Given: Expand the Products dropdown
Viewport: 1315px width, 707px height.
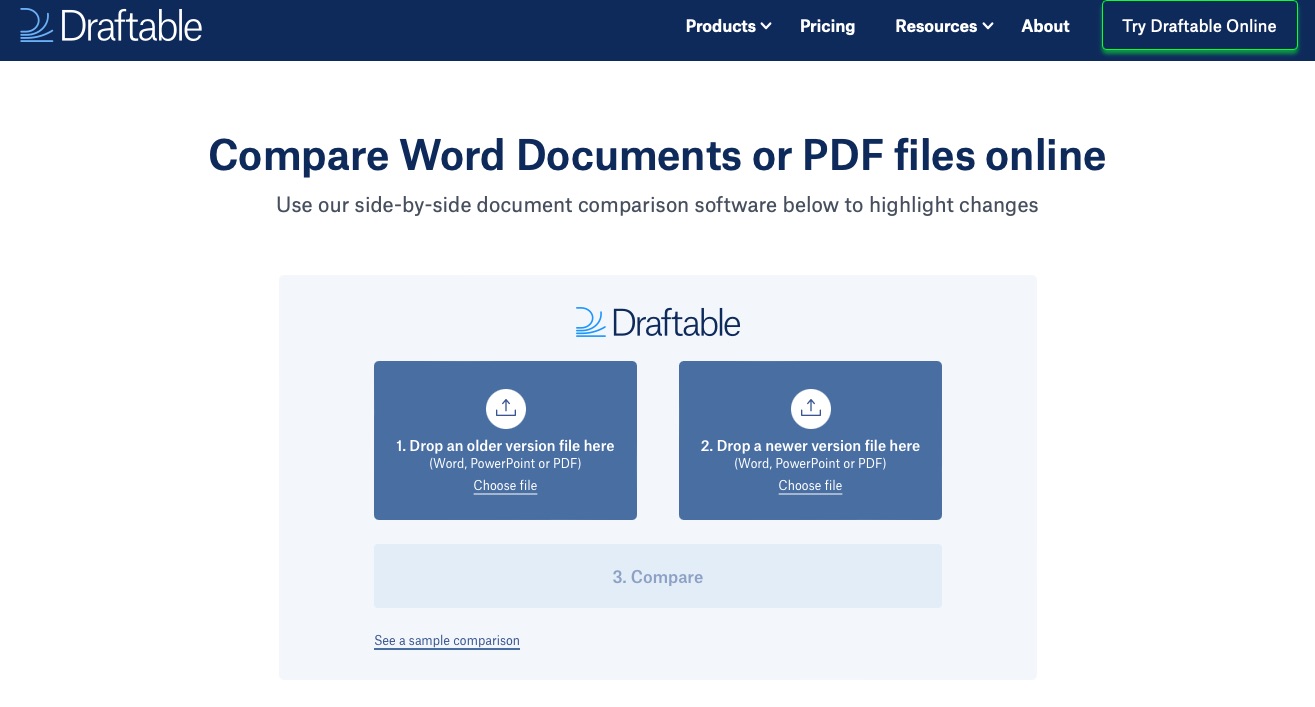Looking at the screenshot, I should (721, 26).
